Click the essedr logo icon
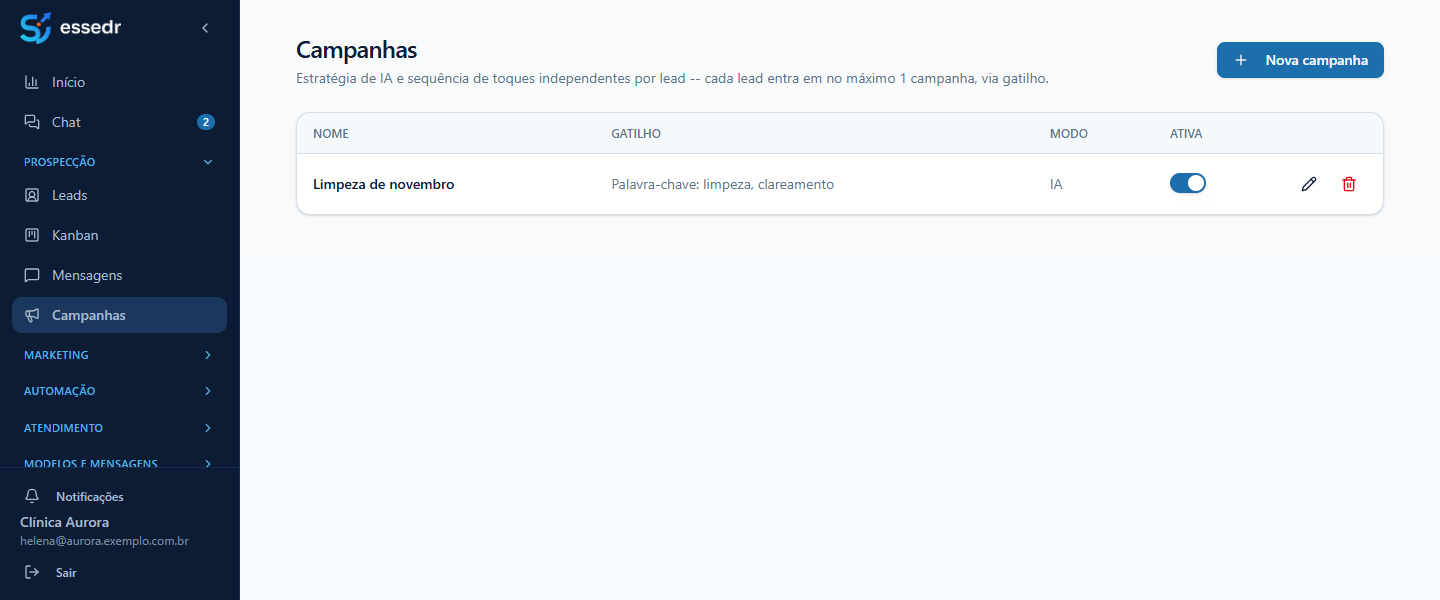Image resolution: width=1440 pixels, height=600 pixels. pos(35,28)
